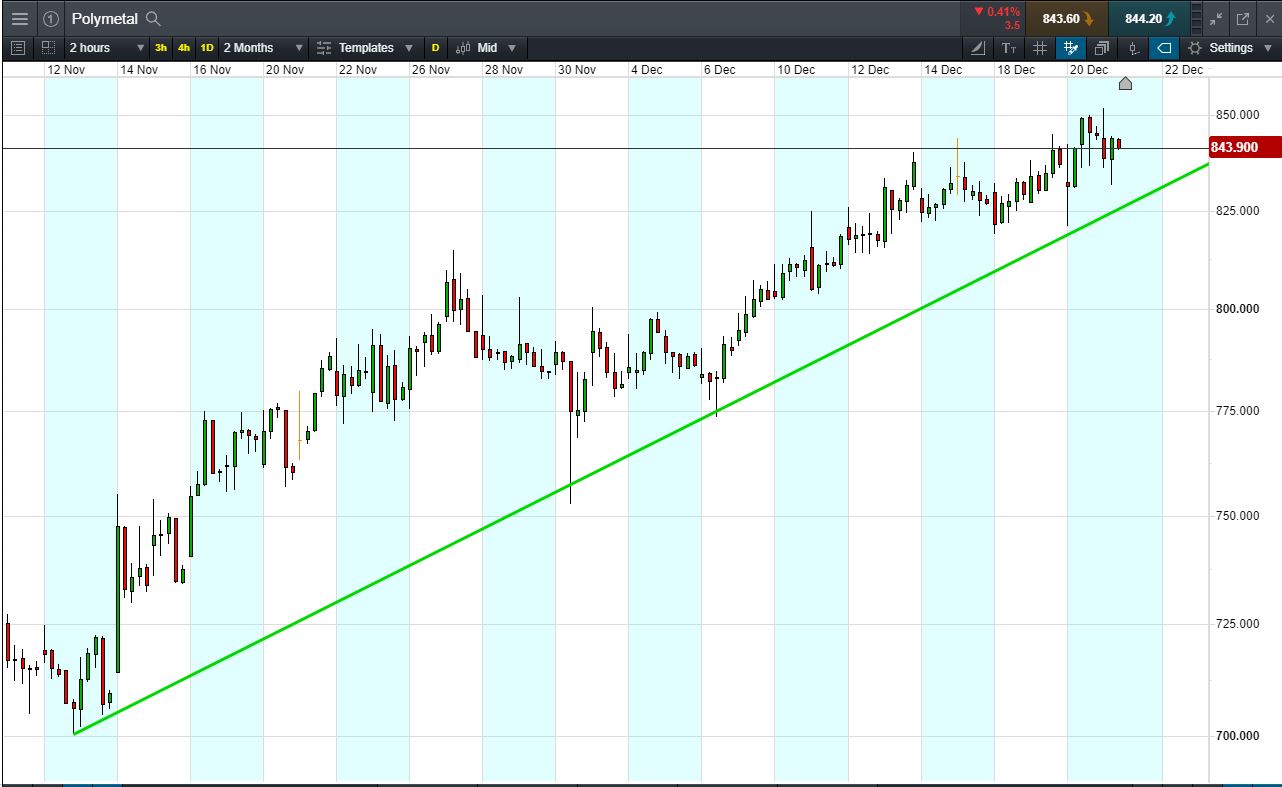Click the 20 Dec date axis label
The height and width of the screenshot is (787, 1282).
point(1089,70)
